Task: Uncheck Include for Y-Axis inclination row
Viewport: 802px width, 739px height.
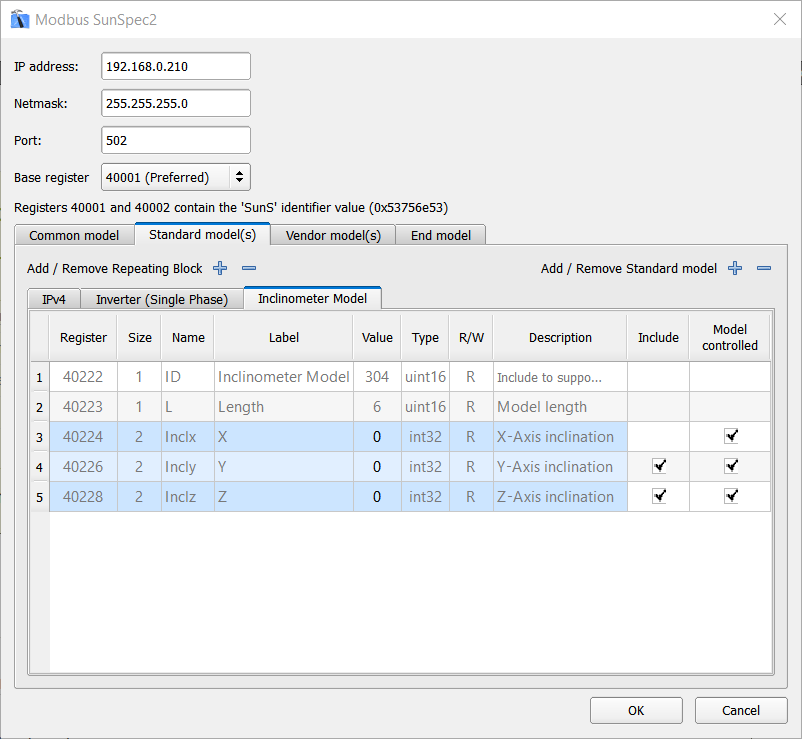Action: click(x=658, y=466)
